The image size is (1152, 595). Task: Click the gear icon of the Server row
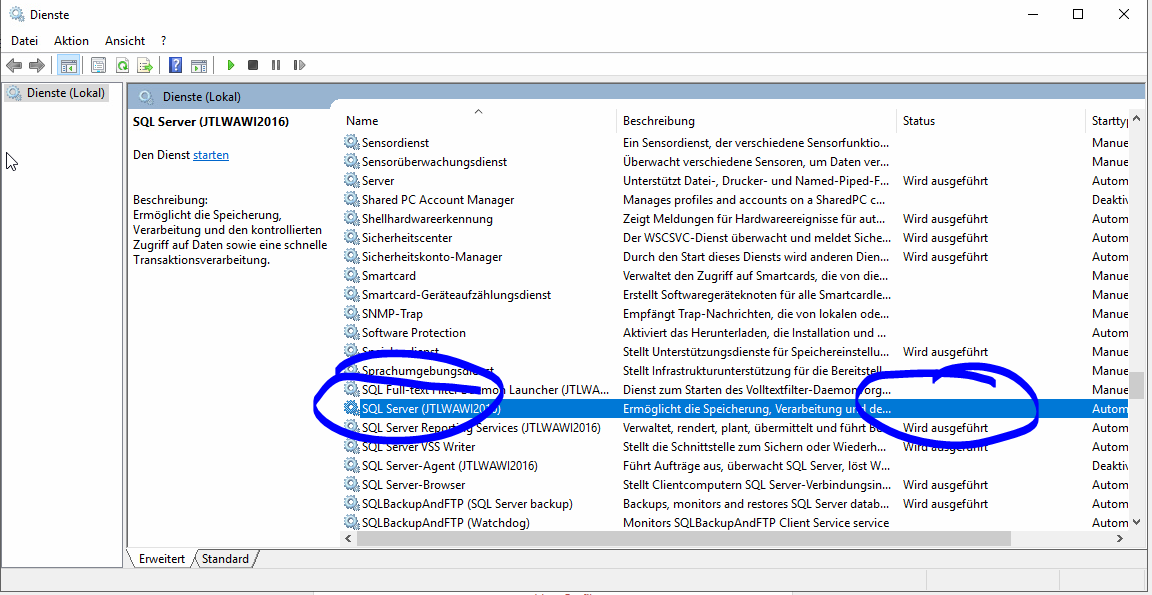352,181
